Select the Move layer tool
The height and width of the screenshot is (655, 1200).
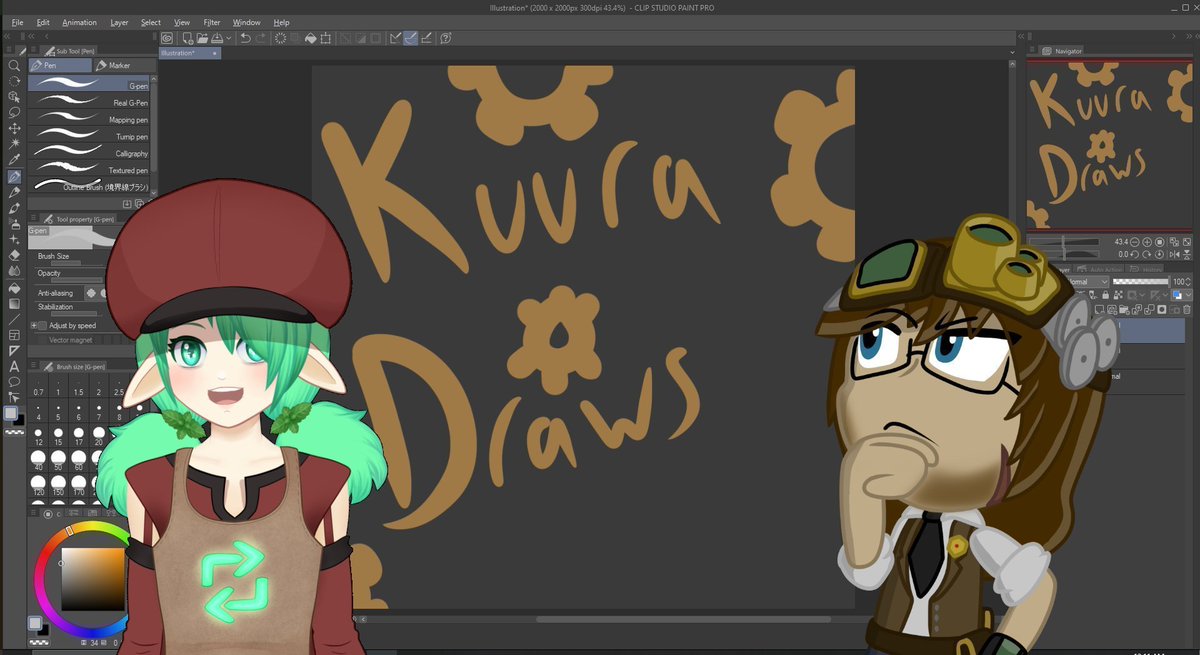[x=14, y=129]
